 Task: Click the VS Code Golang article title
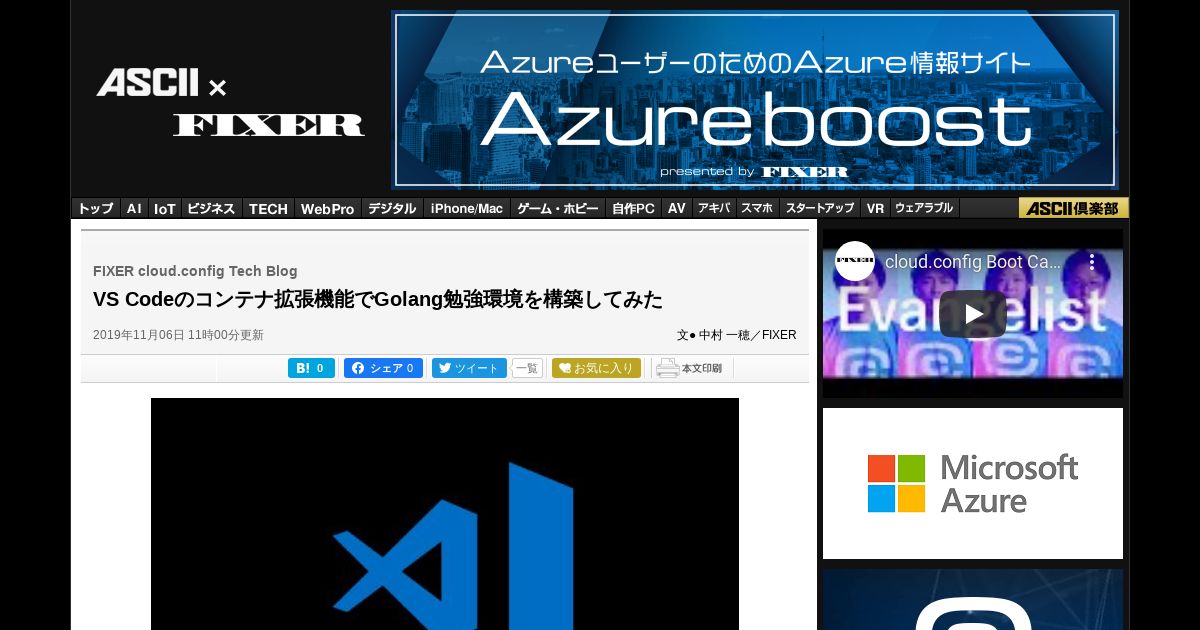pos(378,299)
